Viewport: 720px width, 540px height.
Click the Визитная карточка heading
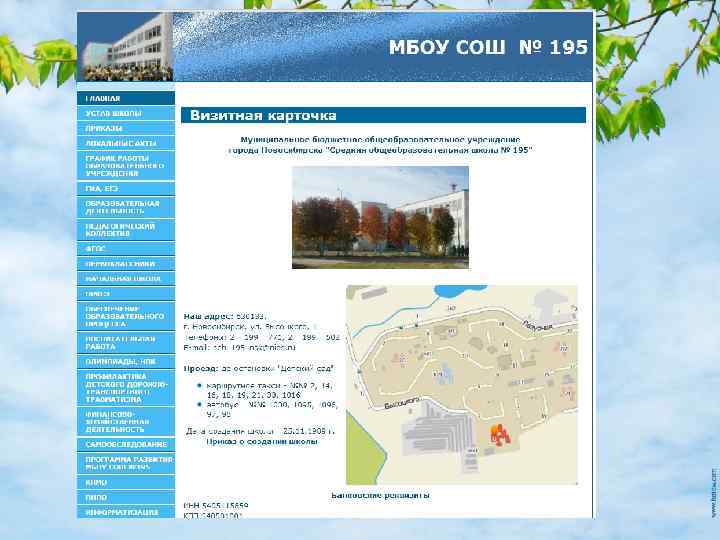pyautogui.click(x=263, y=115)
